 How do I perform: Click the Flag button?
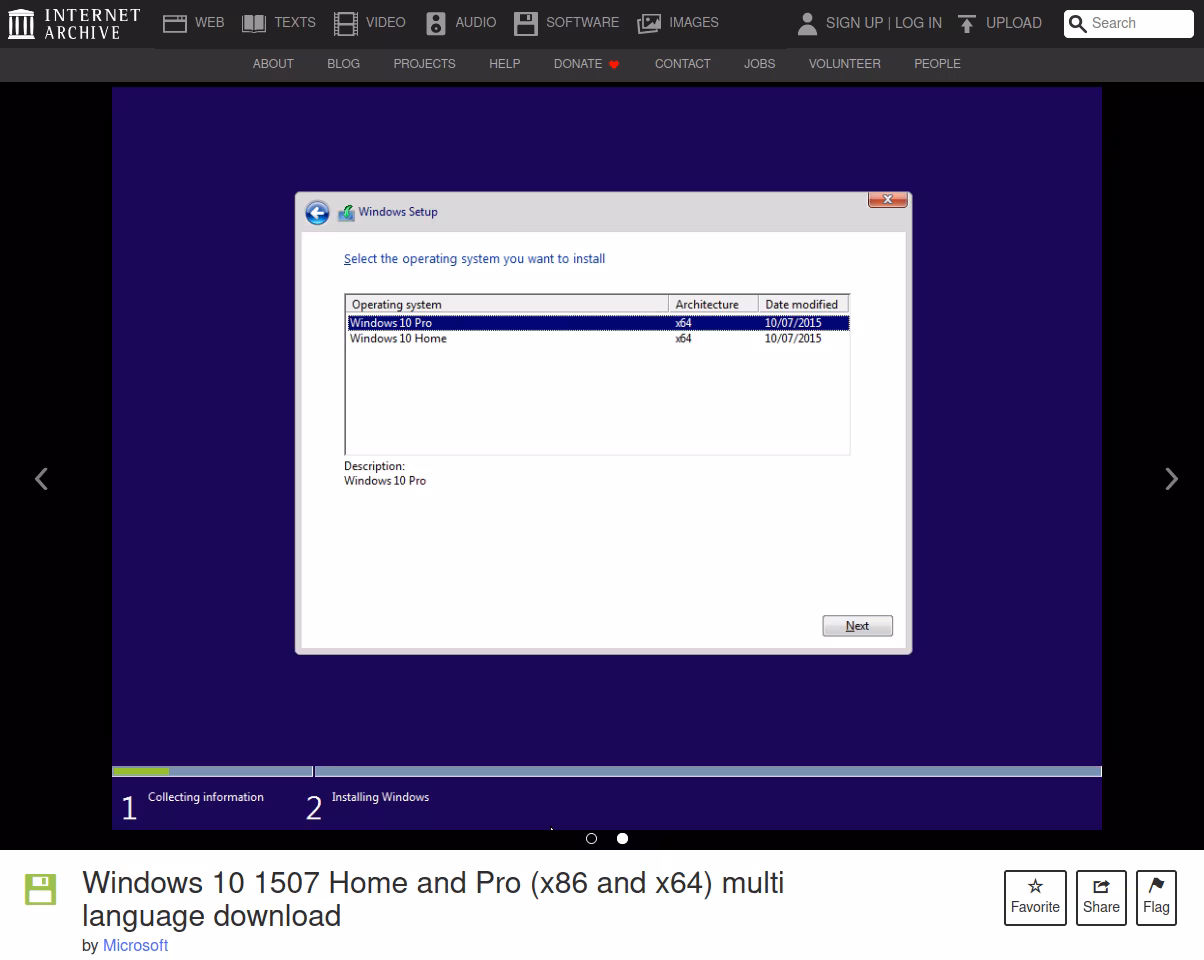click(1156, 898)
